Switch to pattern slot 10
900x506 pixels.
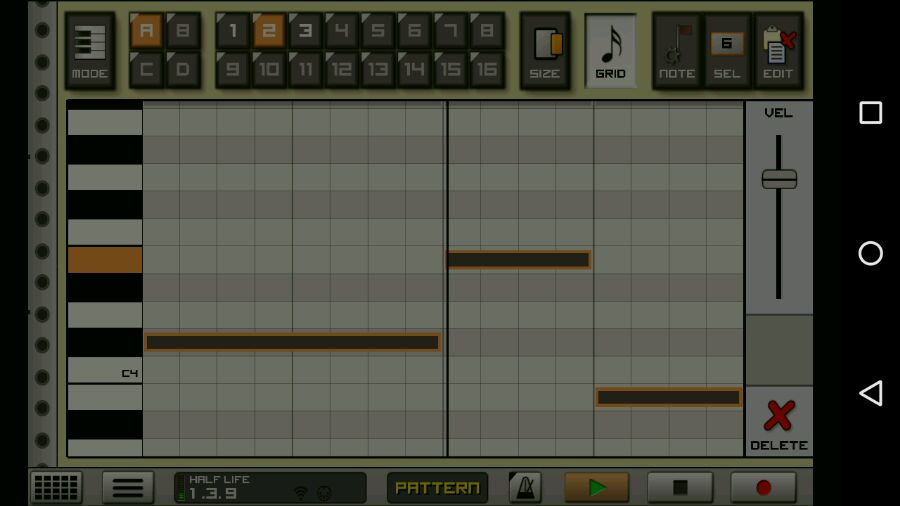pyautogui.click(x=269, y=69)
